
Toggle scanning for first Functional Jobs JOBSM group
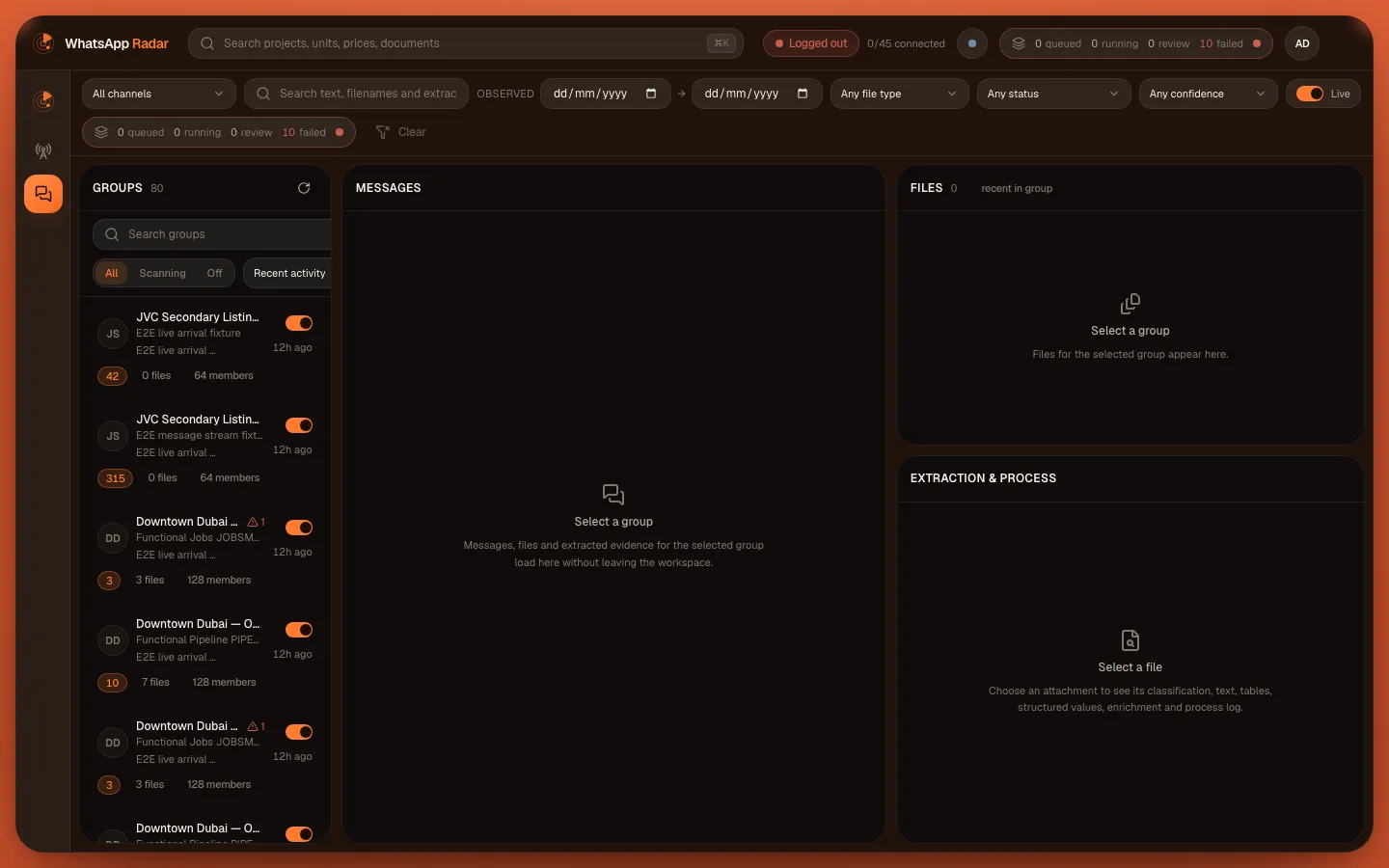tap(299, 528)
